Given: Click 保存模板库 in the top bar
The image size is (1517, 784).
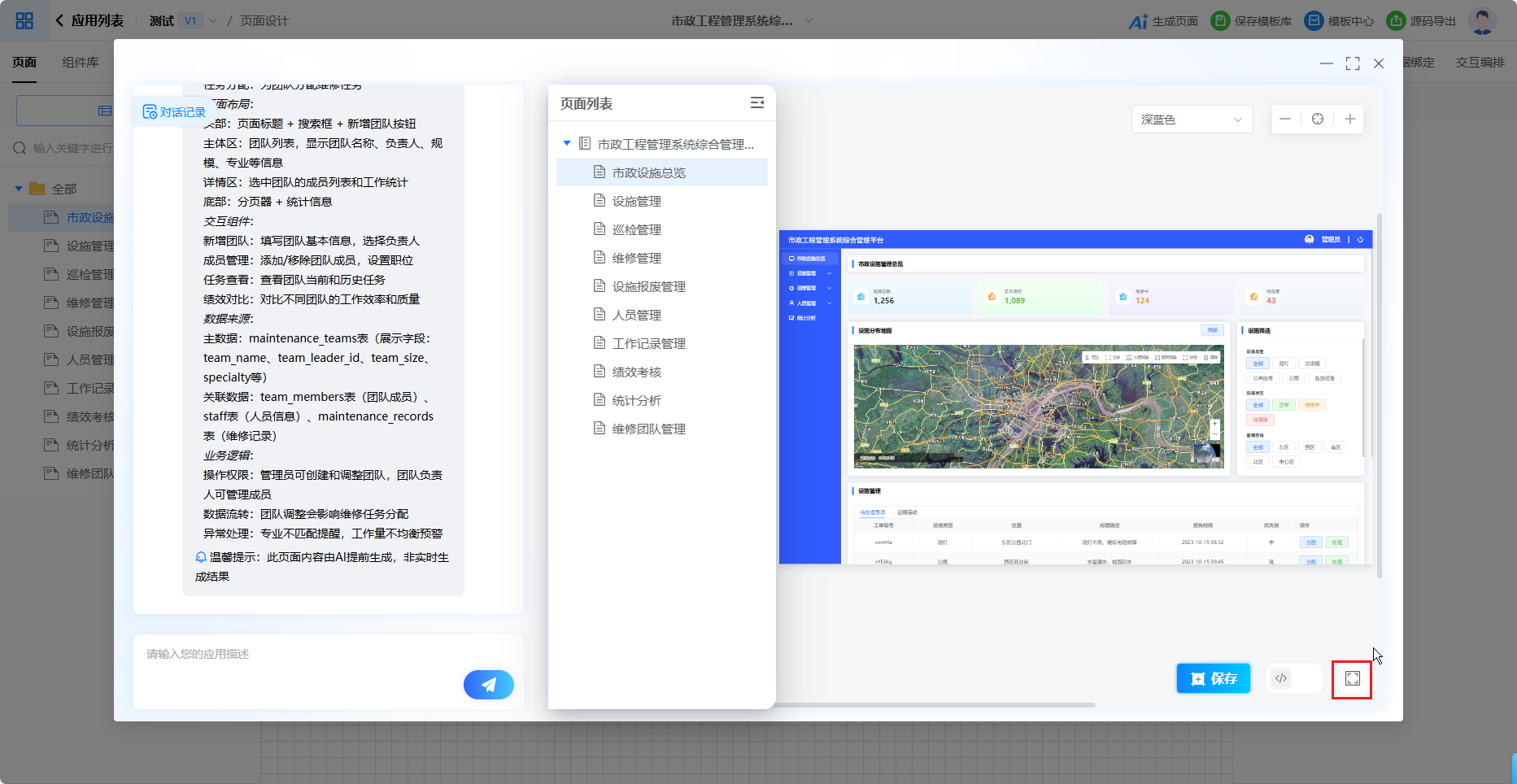Looking at the screenshot, I should pos(1252,21).
